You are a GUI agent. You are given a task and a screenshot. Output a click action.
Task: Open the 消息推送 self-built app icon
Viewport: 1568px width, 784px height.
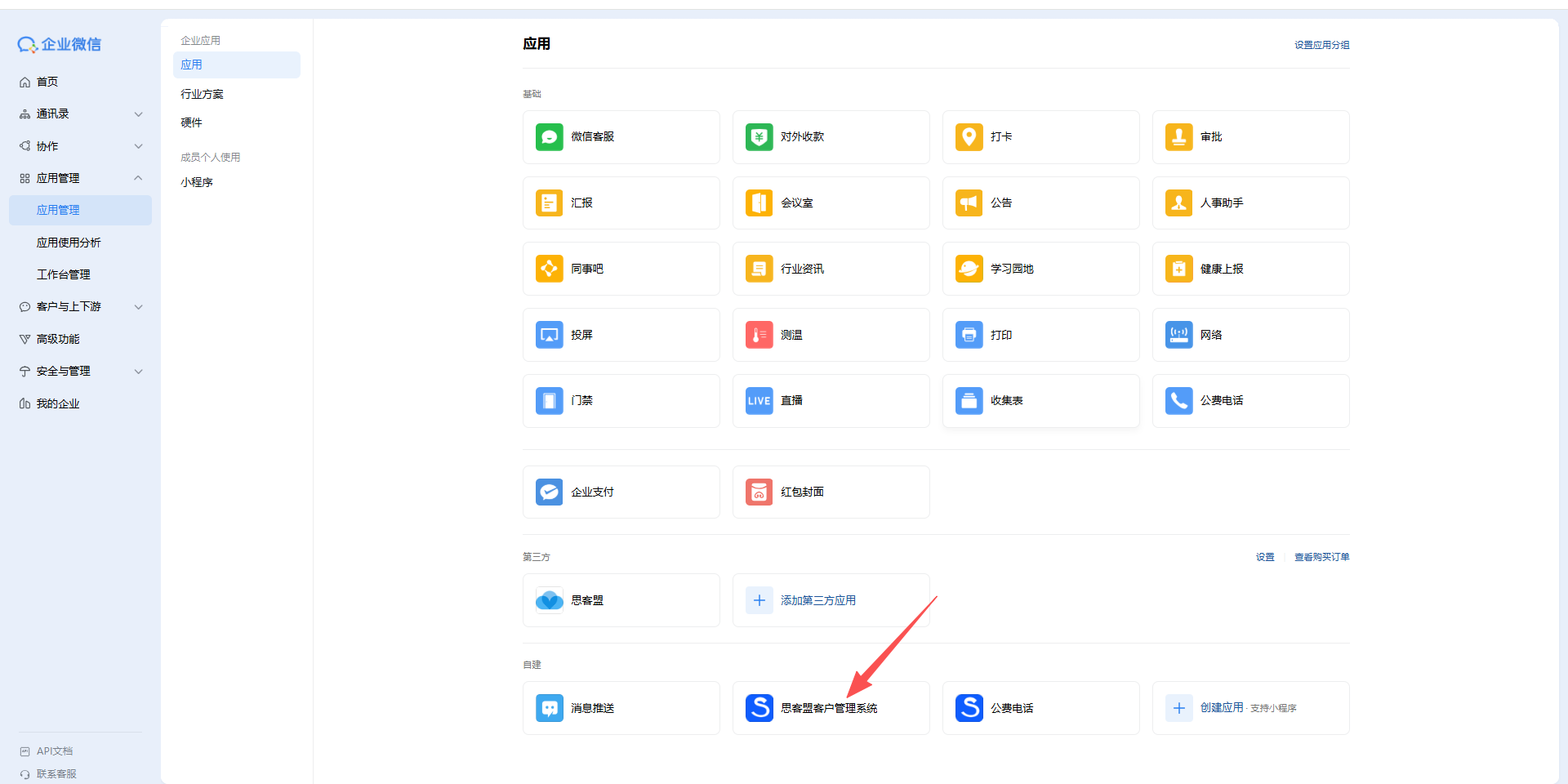tap(549, 708)
